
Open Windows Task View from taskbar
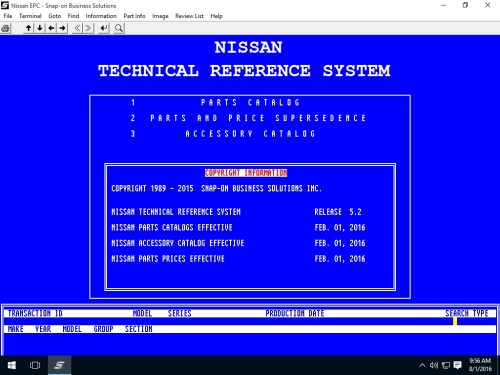click(x=35, y=365)
